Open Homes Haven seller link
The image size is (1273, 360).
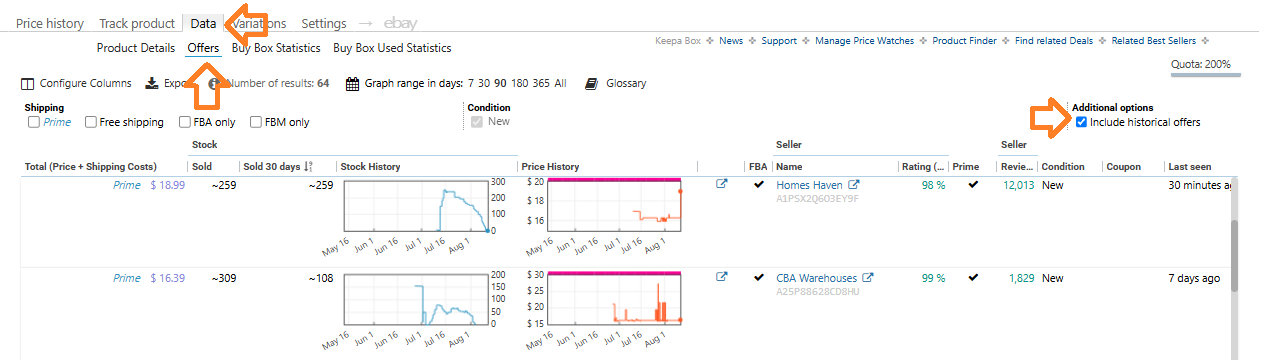(809, 185)
